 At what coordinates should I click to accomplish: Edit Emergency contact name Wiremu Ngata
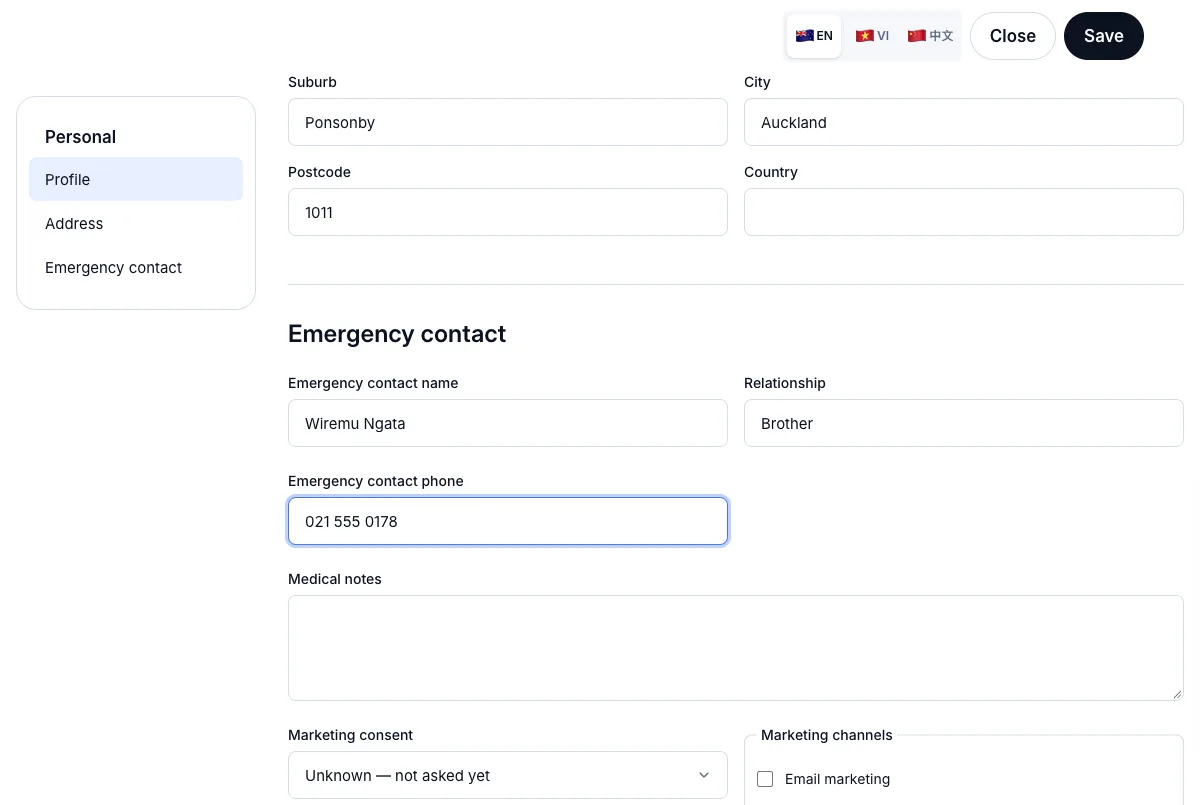tap(508, 423)
